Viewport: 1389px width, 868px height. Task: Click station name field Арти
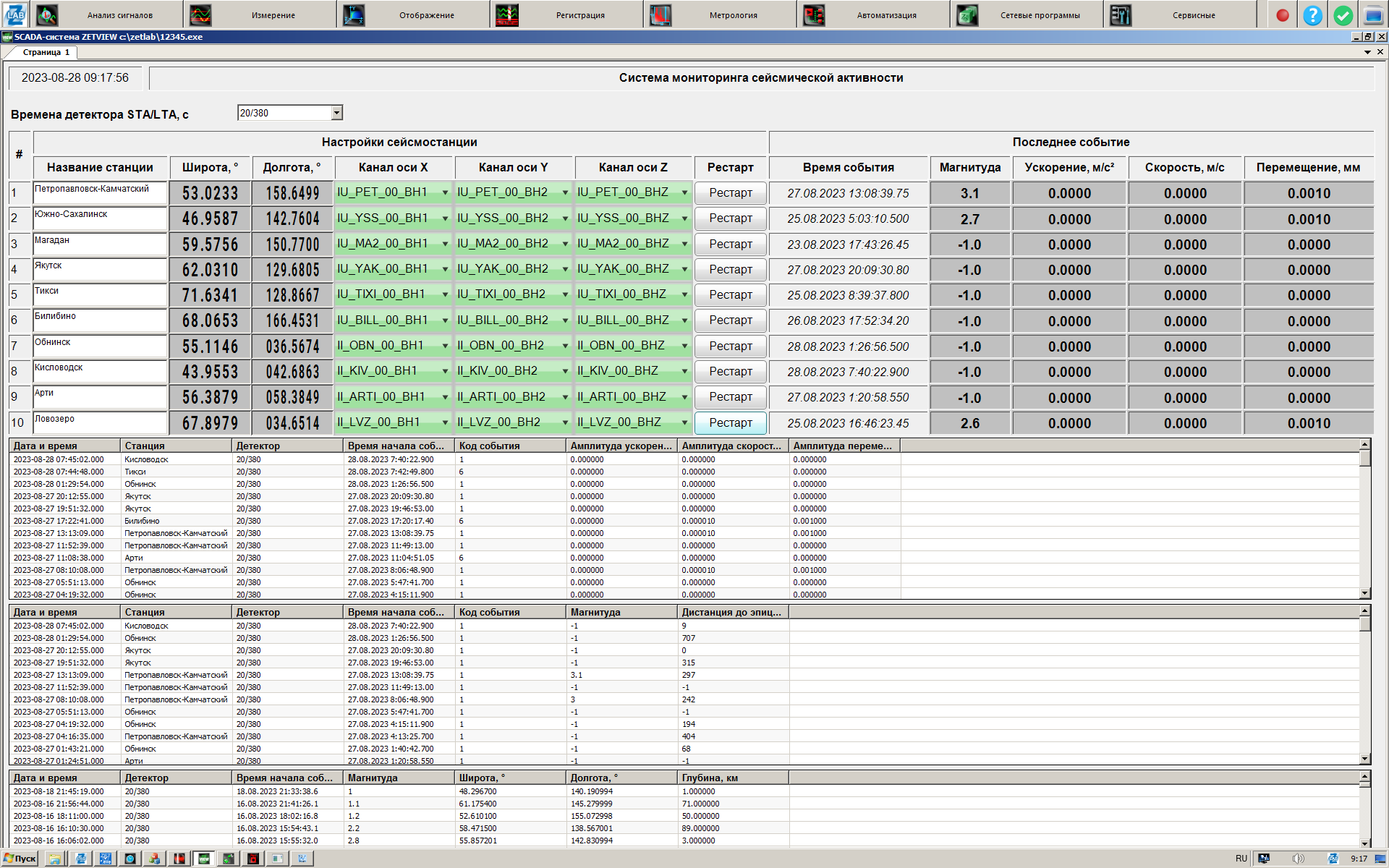pyautogui.click(x=100, y=396)
